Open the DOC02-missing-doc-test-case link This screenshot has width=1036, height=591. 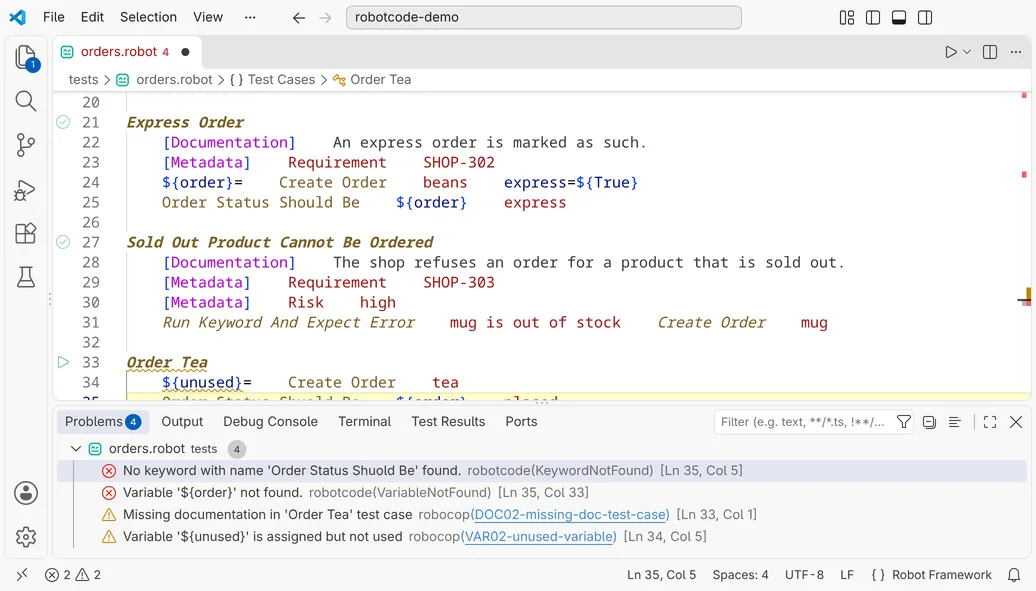[572, 514]
